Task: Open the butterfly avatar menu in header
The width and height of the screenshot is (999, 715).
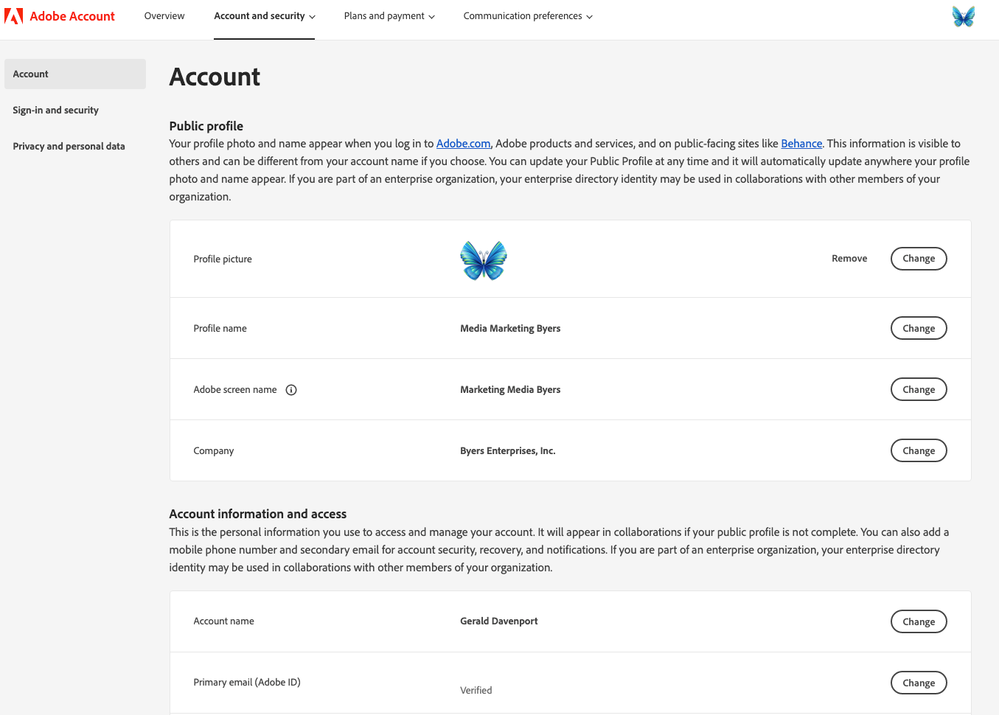Action: (963, 17)
